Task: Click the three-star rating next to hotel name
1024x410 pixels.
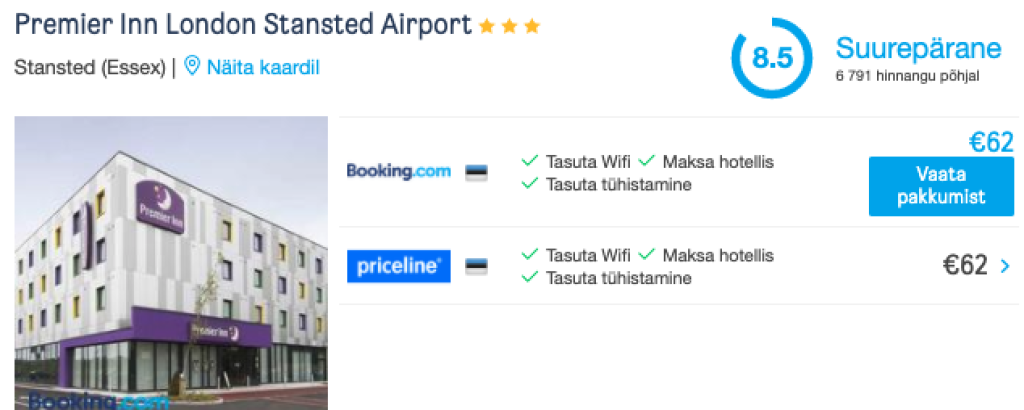Action: [509, 27]
